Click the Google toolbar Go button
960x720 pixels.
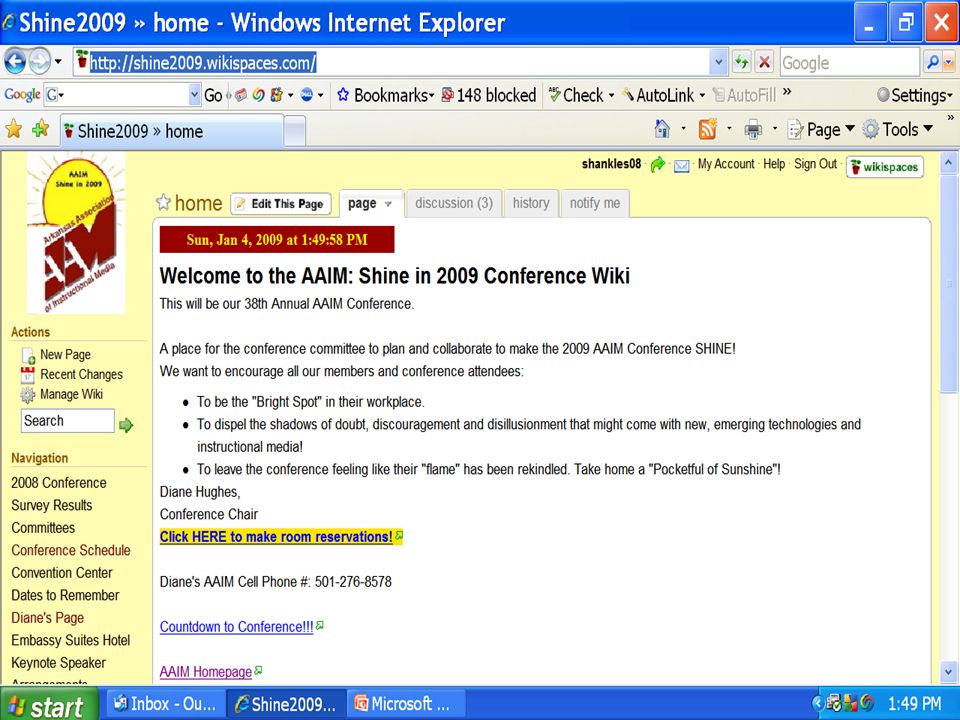(213, 95)
